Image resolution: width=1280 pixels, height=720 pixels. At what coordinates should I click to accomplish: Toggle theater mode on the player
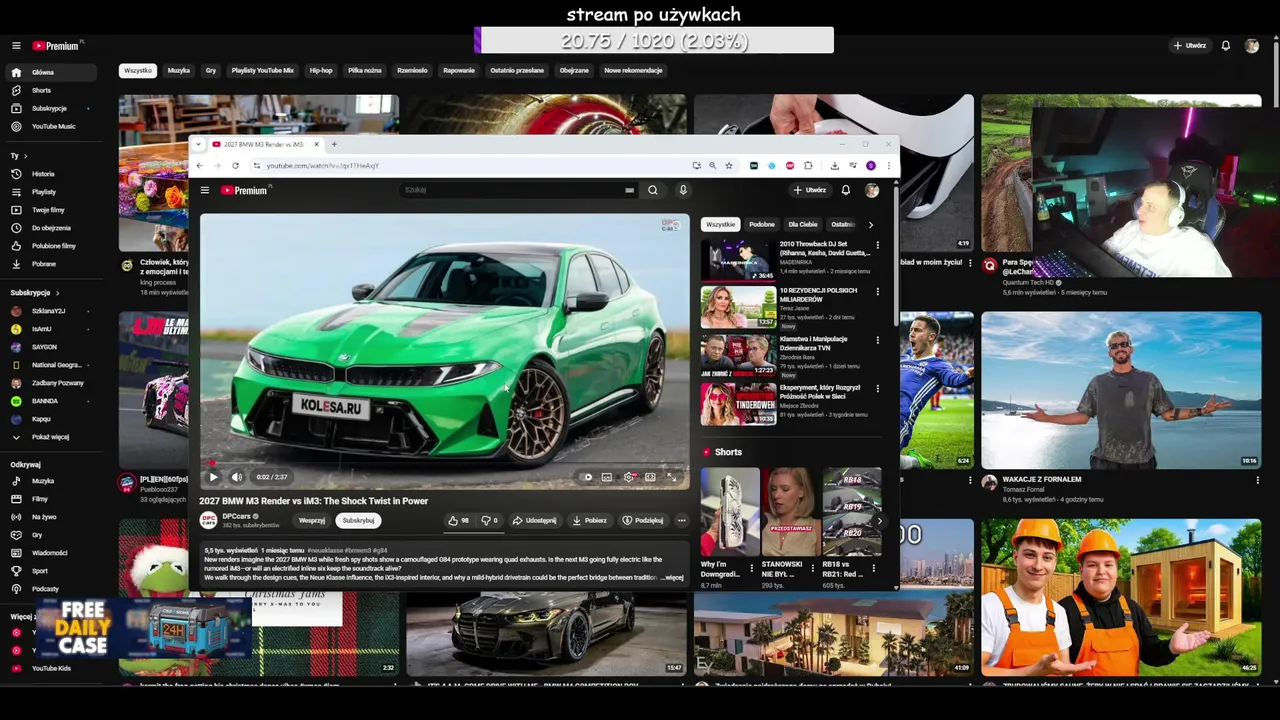(x=650, y=477)
